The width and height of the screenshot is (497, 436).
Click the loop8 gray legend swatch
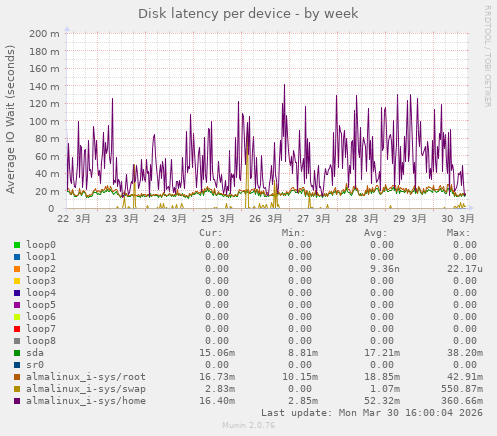[17, 341]
